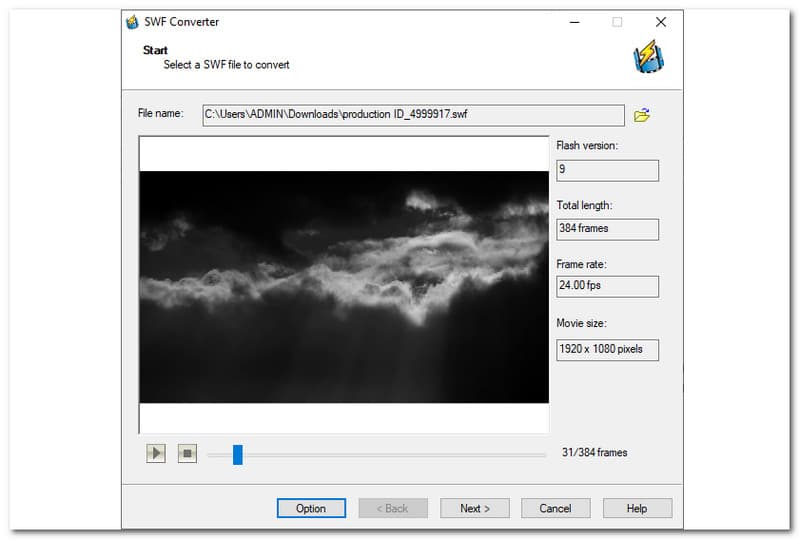
Task: Click the end of the frame slider track
Action: click(x=544, y=454)
